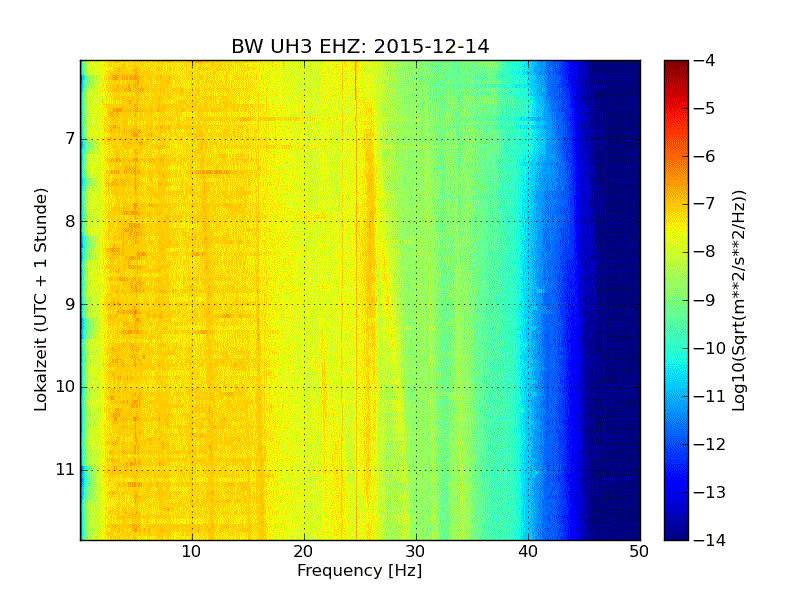
Task: Click the green middle section of the colorbar
Action: click(676, 300)
